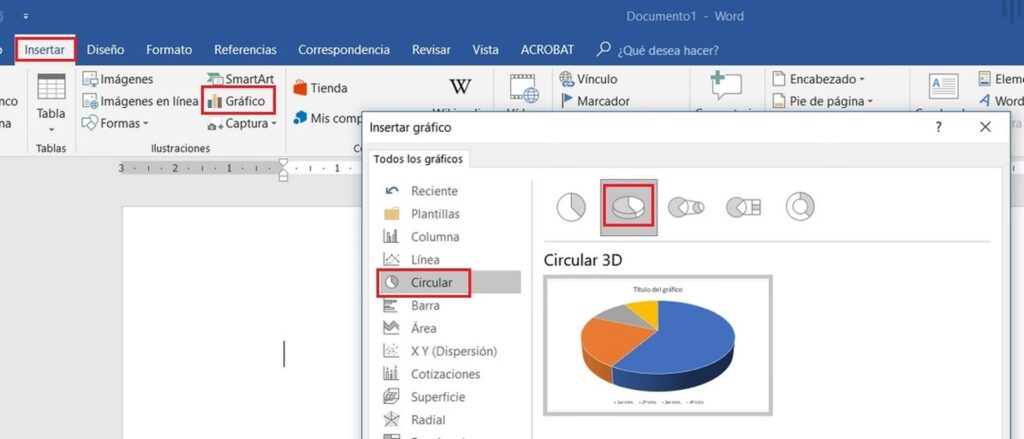Choose Barra in chart type list
This screenshot has width=1024, height=439.
click(x=425, y=305)
